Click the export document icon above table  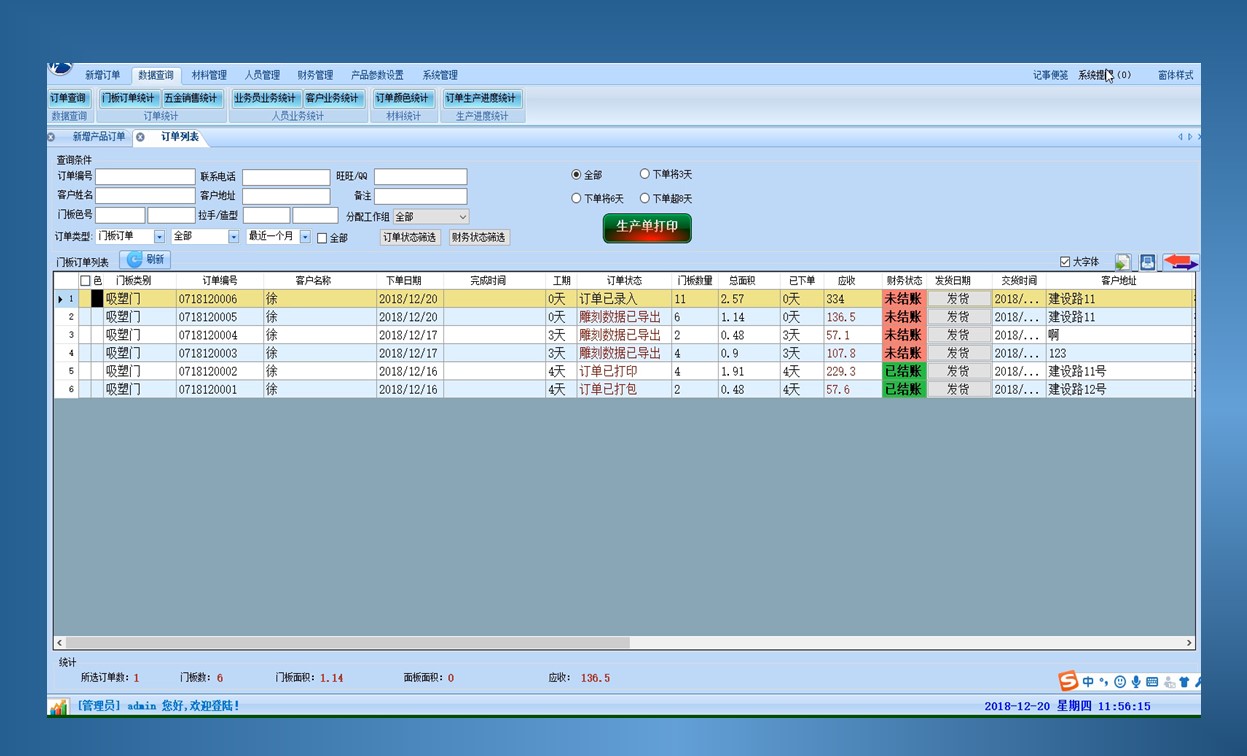point(1123,262)
